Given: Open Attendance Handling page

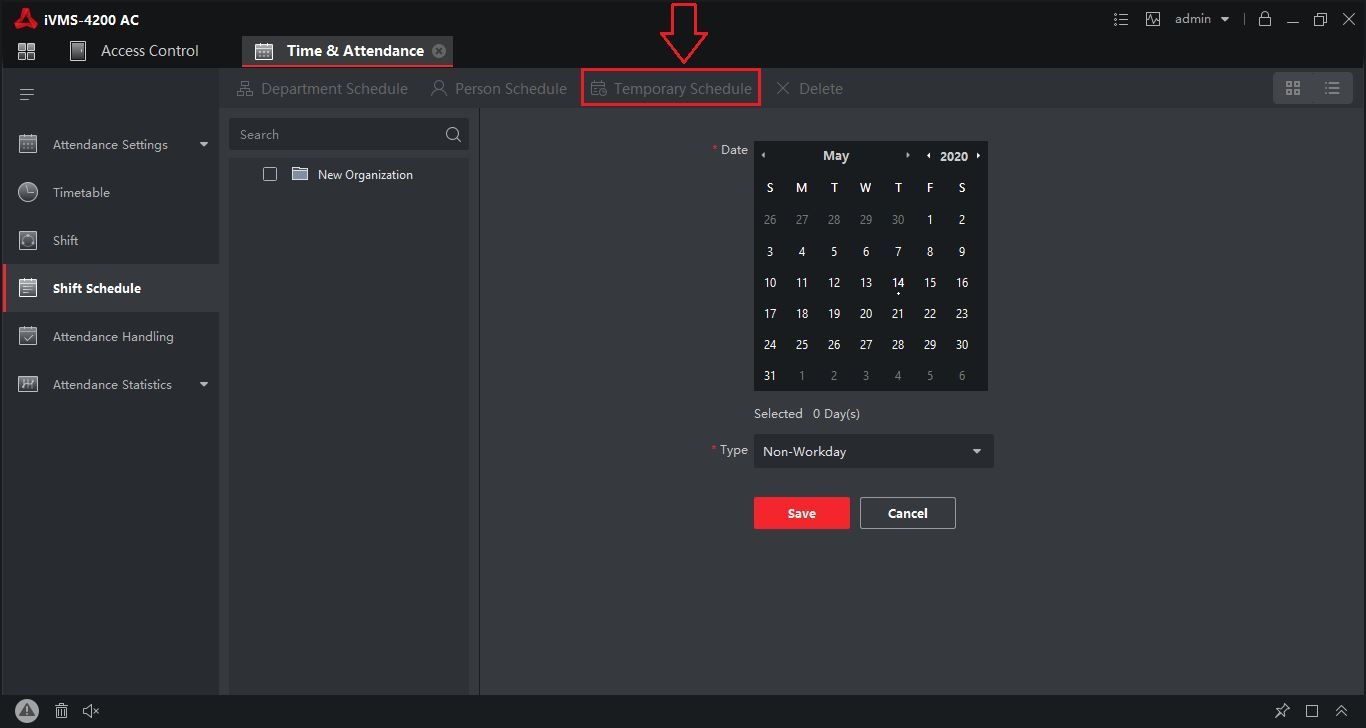Looking at the screenshot, I should [x=110, y=337].
